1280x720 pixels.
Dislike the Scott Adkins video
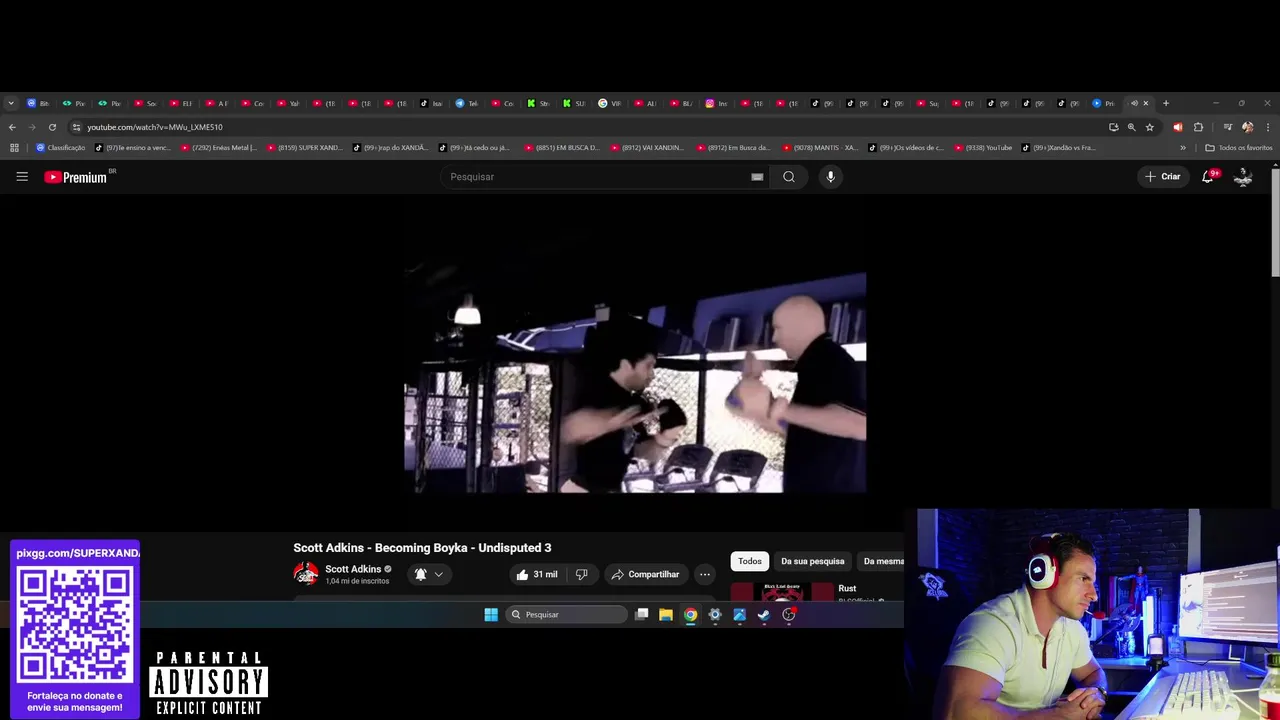click(582, 574)
